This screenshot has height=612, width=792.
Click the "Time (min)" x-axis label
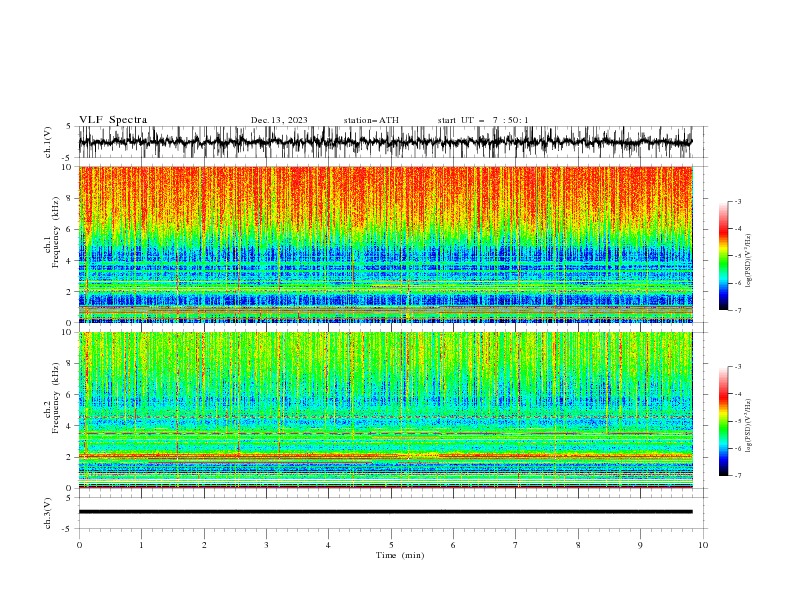tap(400, 555)
